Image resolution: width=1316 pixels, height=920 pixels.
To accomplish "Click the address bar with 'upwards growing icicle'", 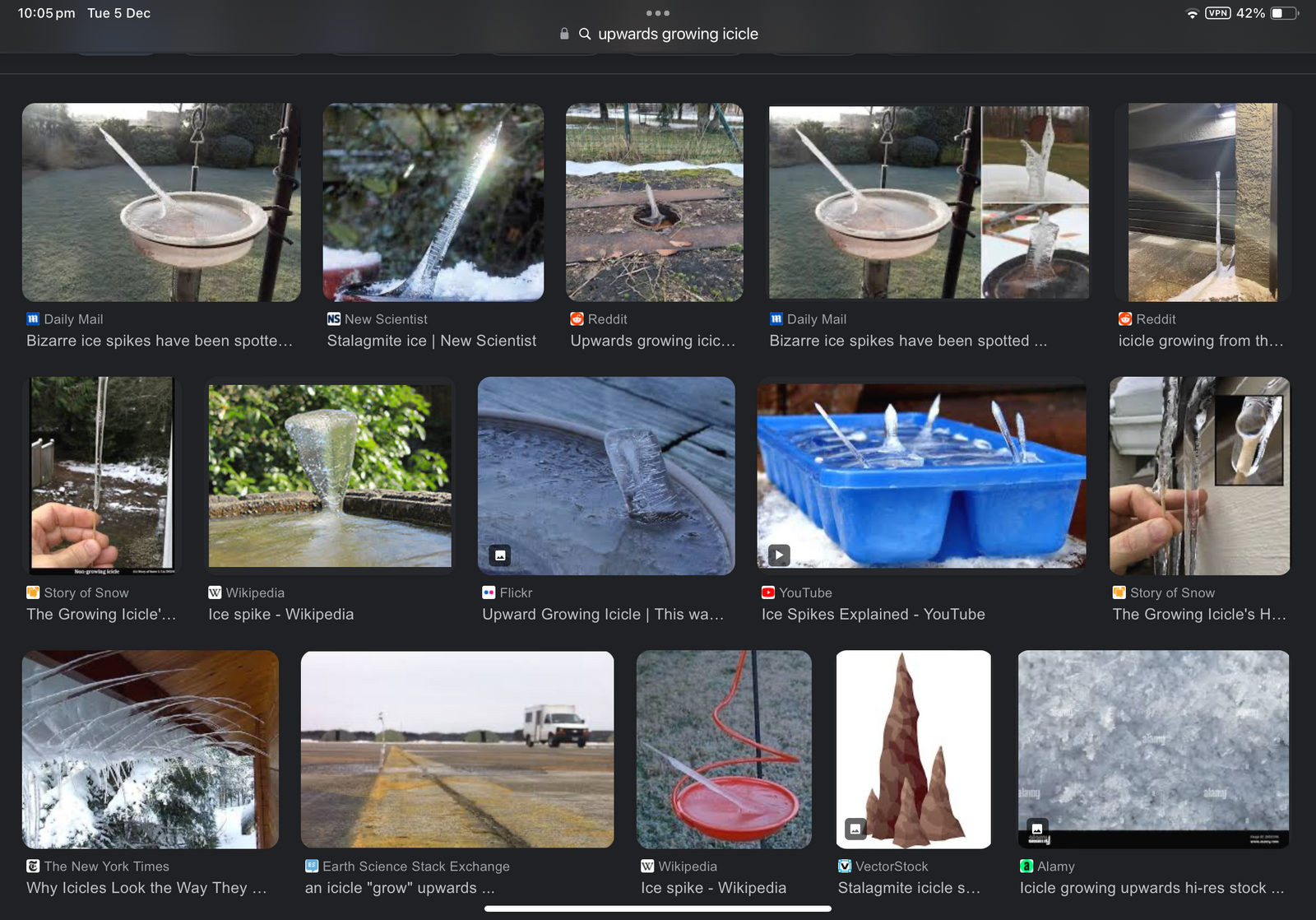I will [x=678, y=34].
